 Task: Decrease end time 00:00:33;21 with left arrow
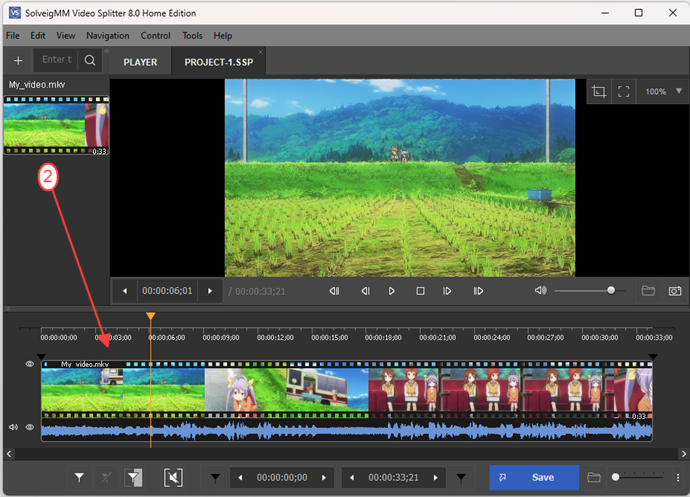(x=352, y=478)
